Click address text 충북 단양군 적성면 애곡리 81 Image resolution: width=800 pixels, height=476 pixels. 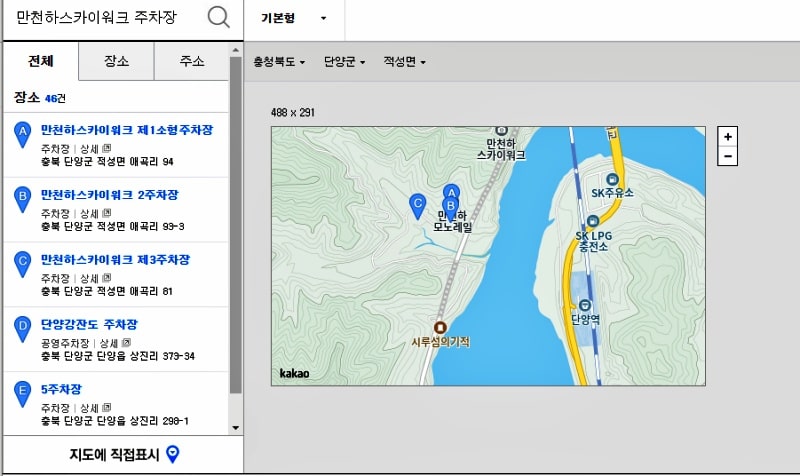tap(107, 291)
